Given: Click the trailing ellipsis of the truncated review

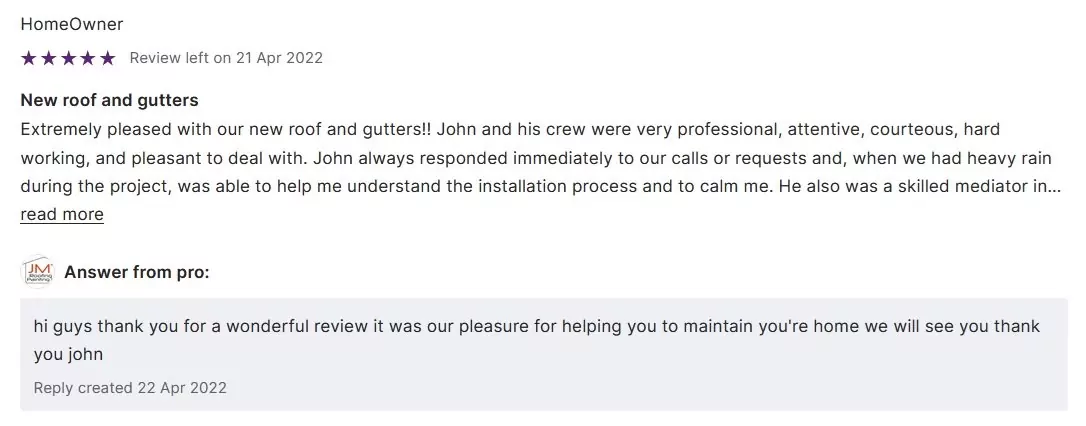Looking at the screenshot, I should coord(1054,186).
